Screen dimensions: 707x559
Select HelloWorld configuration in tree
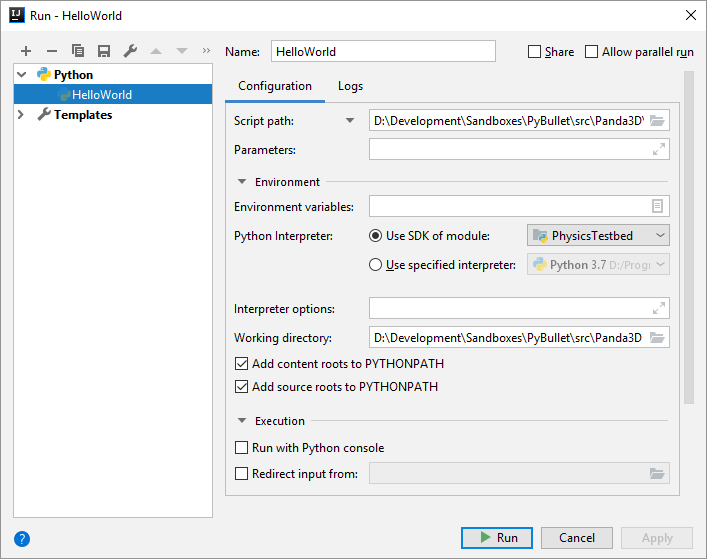pyautogui.click(x=101, y=95)
